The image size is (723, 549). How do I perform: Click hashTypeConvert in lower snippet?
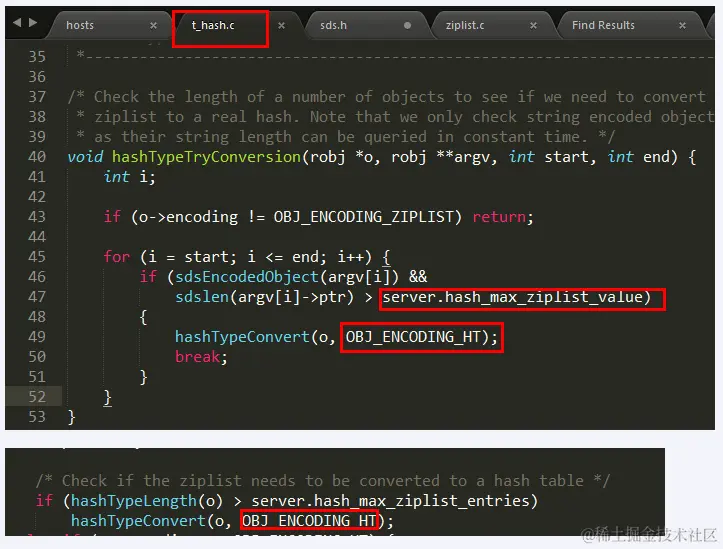(138, 521)
